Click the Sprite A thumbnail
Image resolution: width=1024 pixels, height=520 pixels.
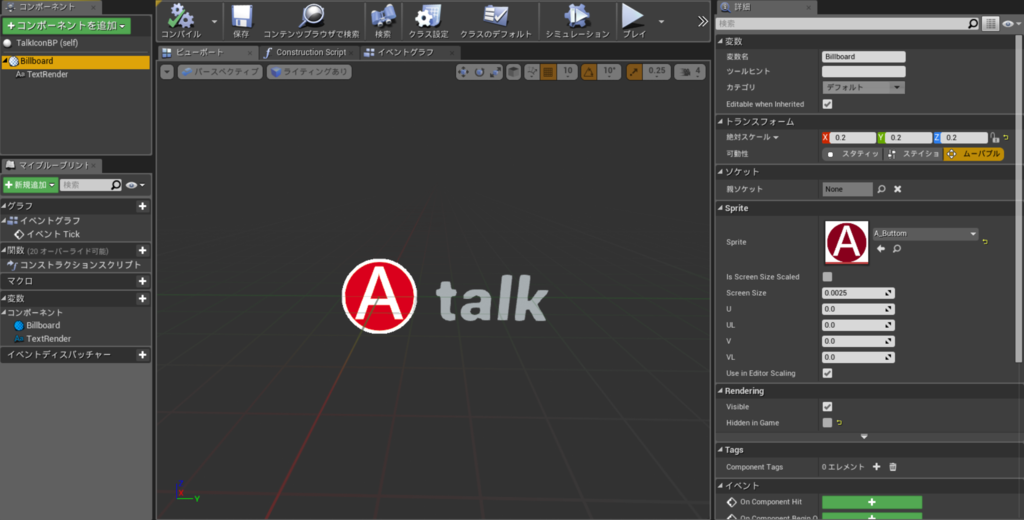(846, 242)
